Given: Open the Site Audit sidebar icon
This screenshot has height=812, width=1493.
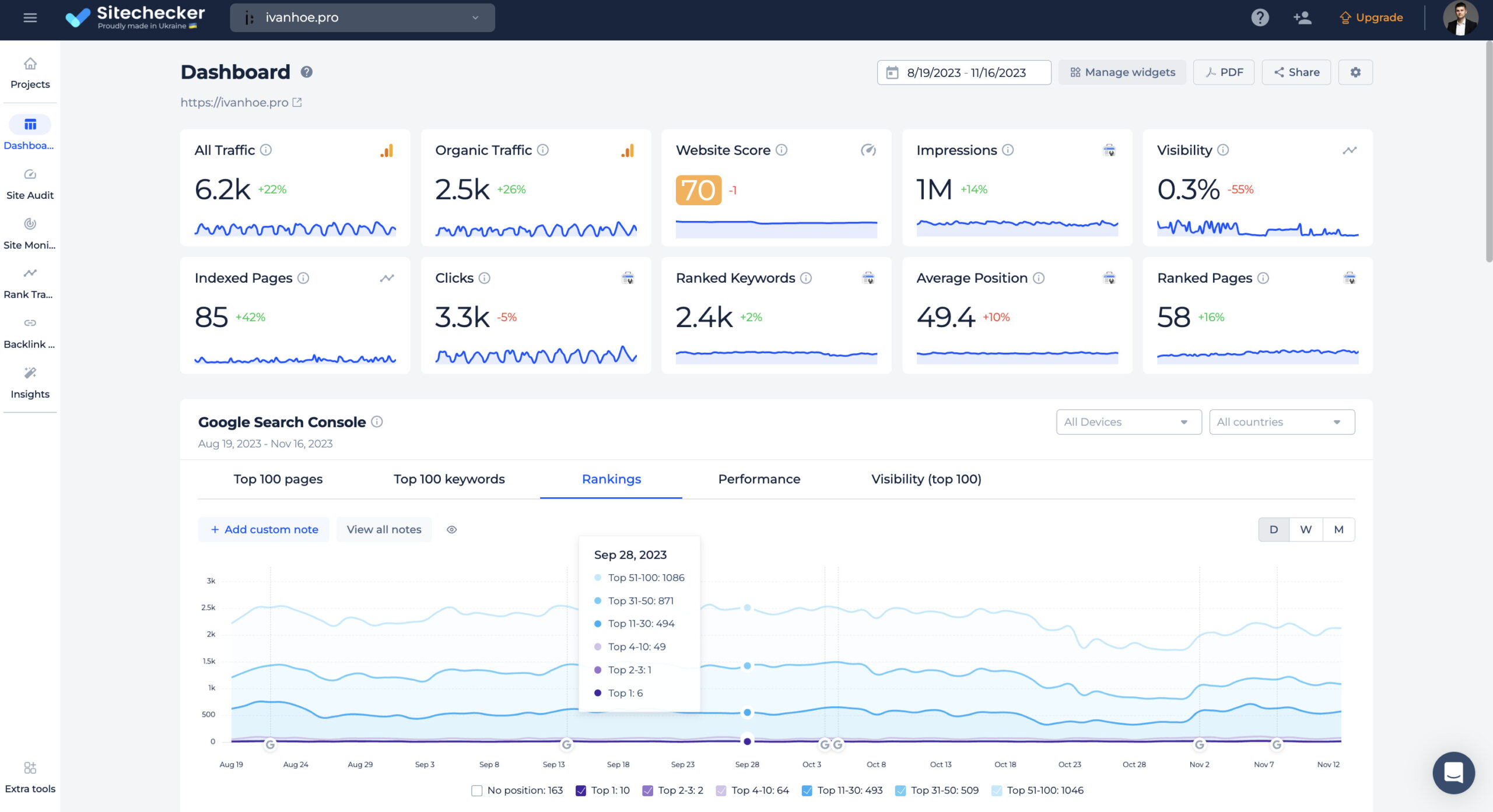Looking at the screenshot, I should (x=30, y=175).
